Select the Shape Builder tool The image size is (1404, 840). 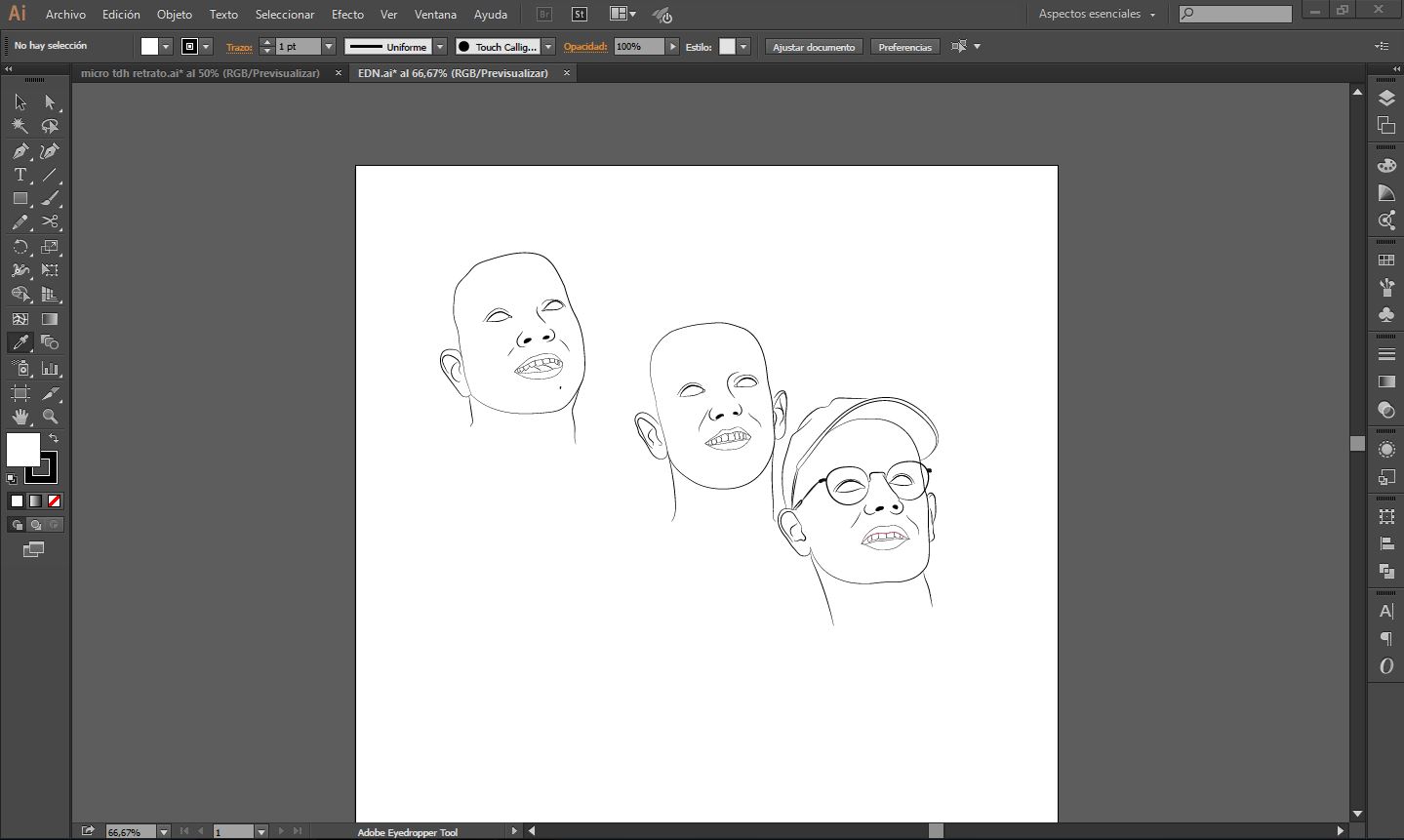pos(20,294)
